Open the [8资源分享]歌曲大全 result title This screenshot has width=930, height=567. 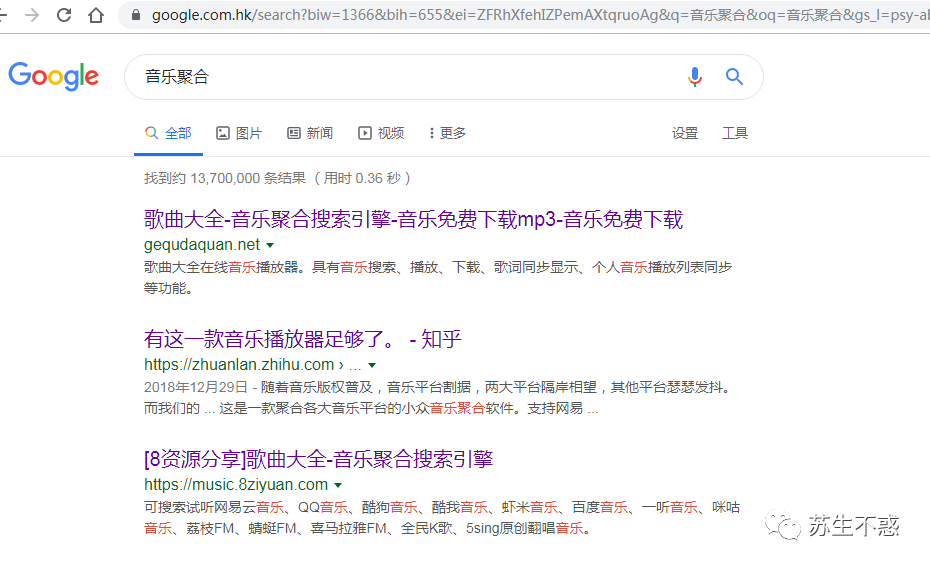(x=319, y=459)
